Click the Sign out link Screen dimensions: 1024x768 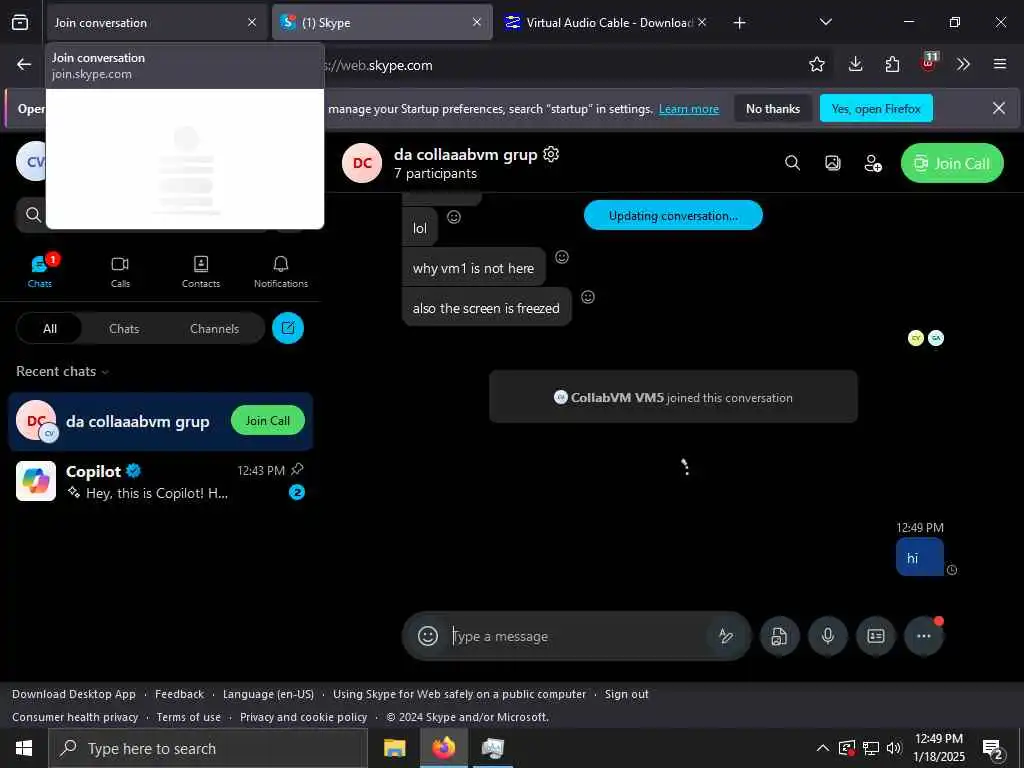626,694
